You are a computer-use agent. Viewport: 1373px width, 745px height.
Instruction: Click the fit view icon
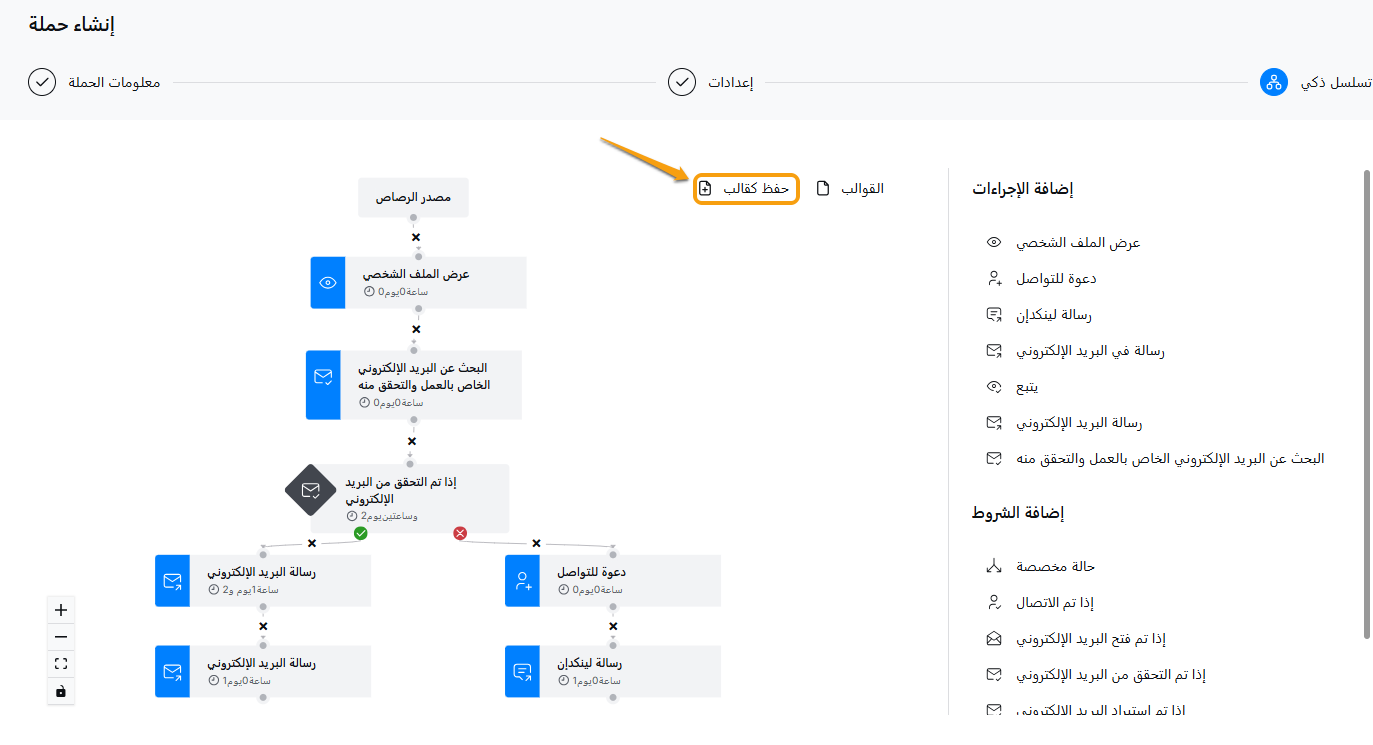pos(61,664)
